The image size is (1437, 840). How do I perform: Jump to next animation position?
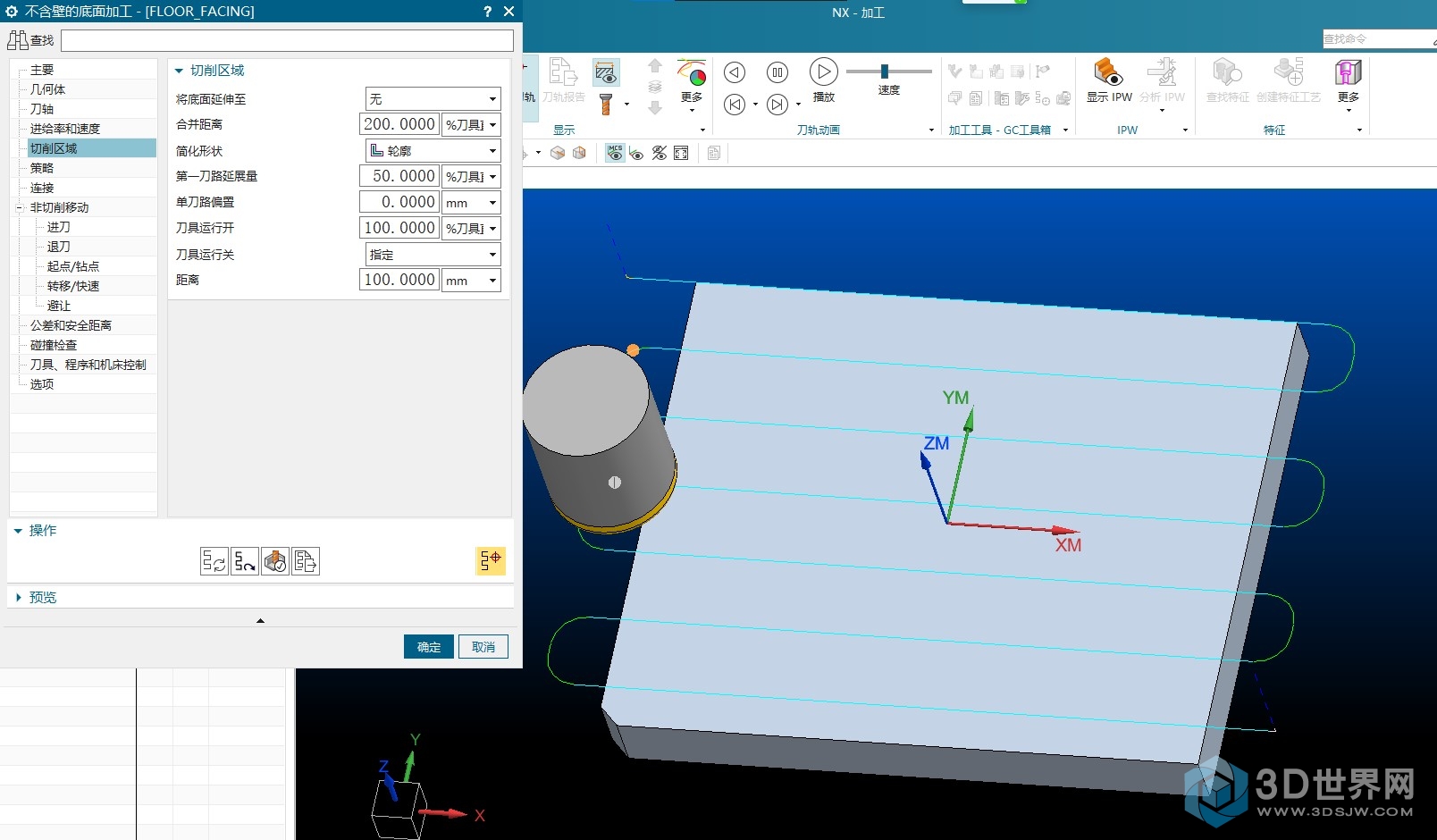pyautogui.click(x=777, y=105)
